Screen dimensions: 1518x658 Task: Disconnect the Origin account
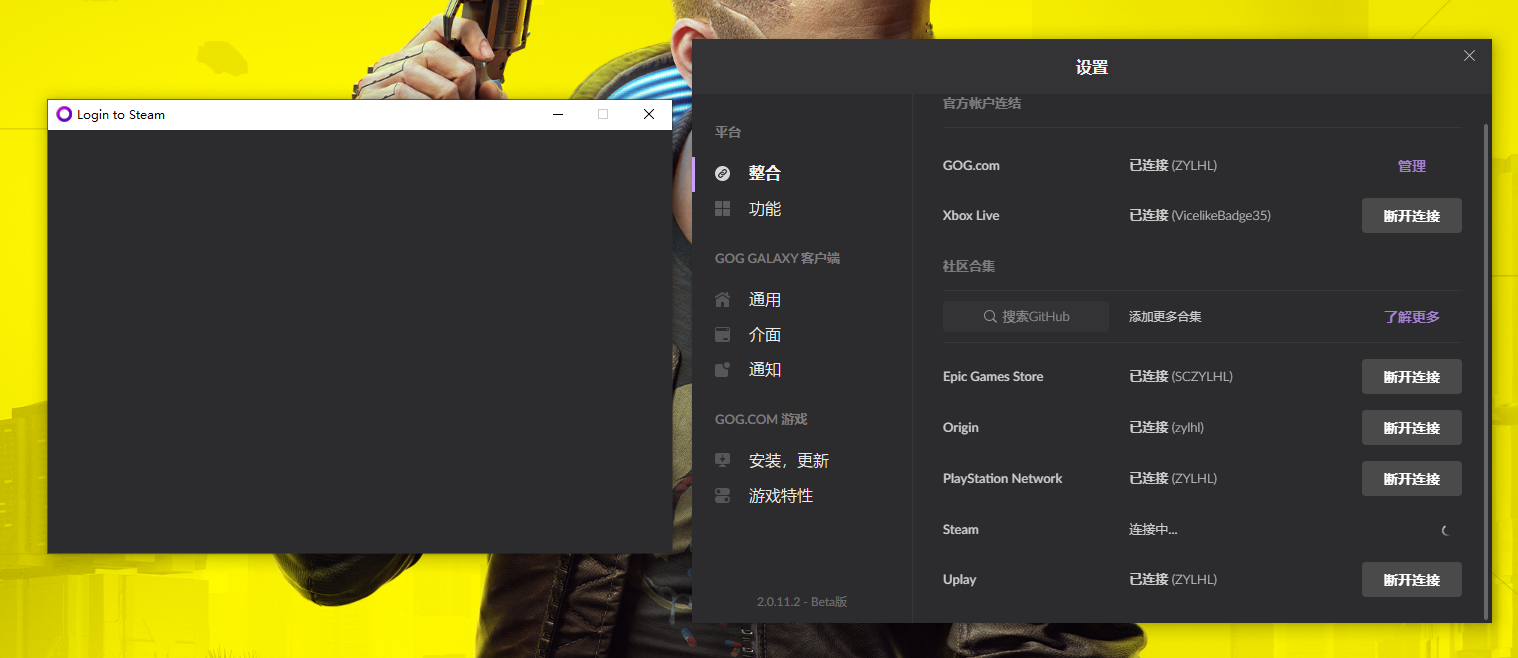(x=1412, y=428)
